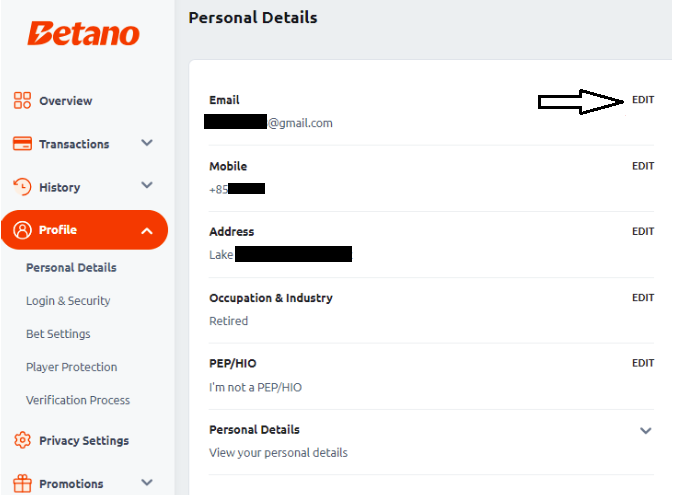Click the Betano logo
This screenshot has width=675, height=498.
84,34
